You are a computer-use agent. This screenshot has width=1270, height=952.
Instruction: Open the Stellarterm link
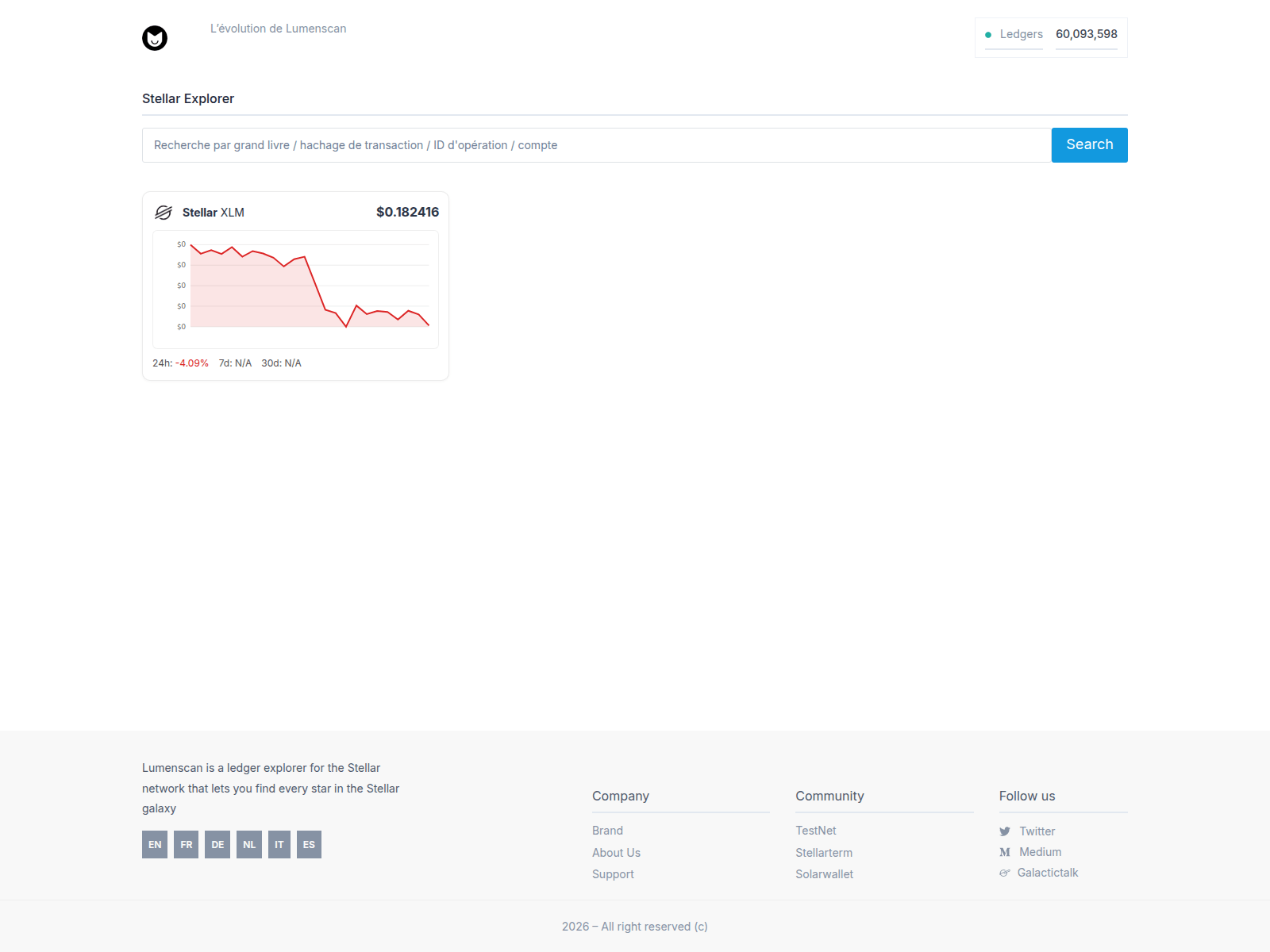824,853
